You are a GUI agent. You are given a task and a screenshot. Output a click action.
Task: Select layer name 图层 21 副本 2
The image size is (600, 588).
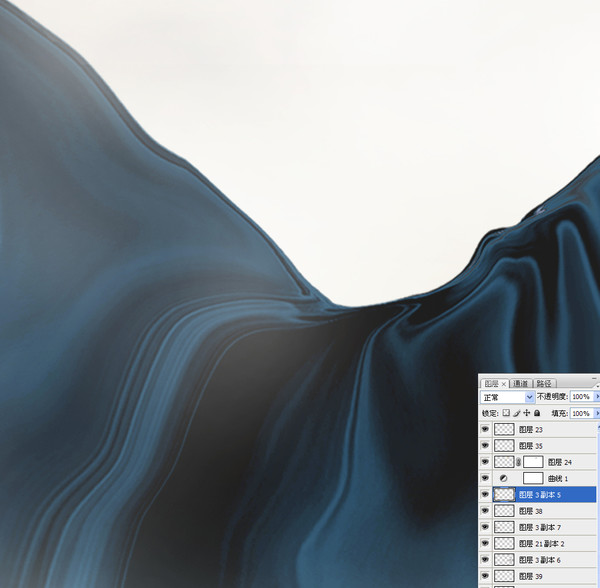click(x=542, y=544)
